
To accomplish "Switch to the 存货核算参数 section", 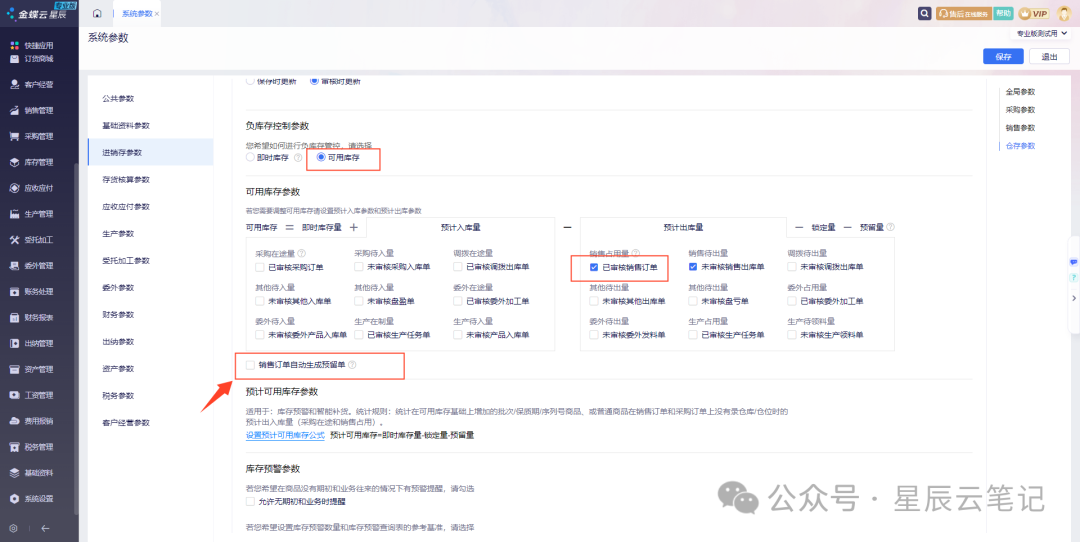I will (126, 179).
